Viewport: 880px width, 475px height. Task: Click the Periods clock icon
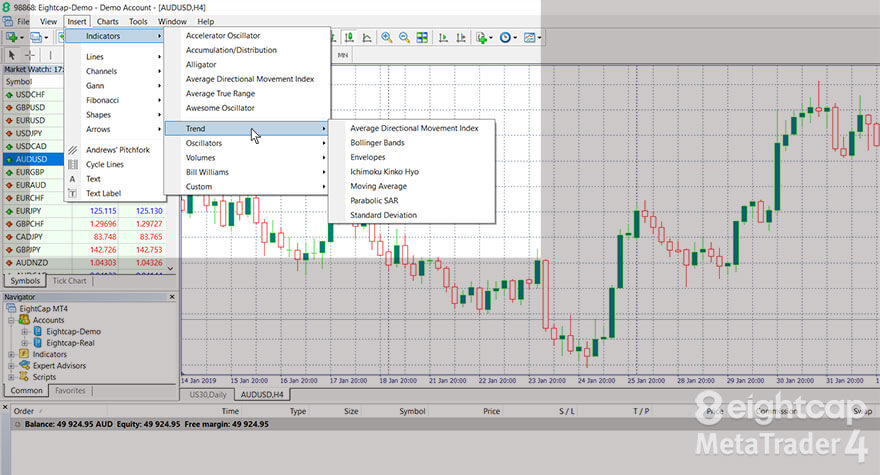(505, 38)
